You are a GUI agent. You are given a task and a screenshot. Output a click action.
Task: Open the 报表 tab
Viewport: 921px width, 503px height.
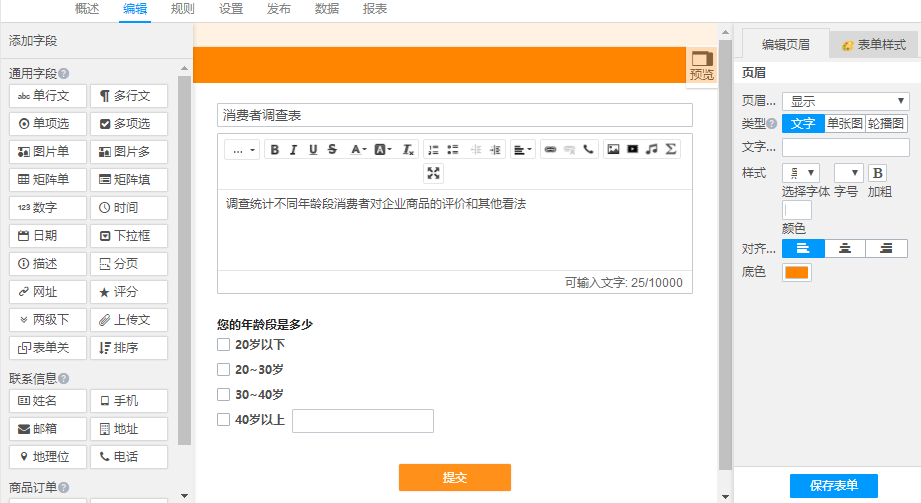tap(375, 9)
